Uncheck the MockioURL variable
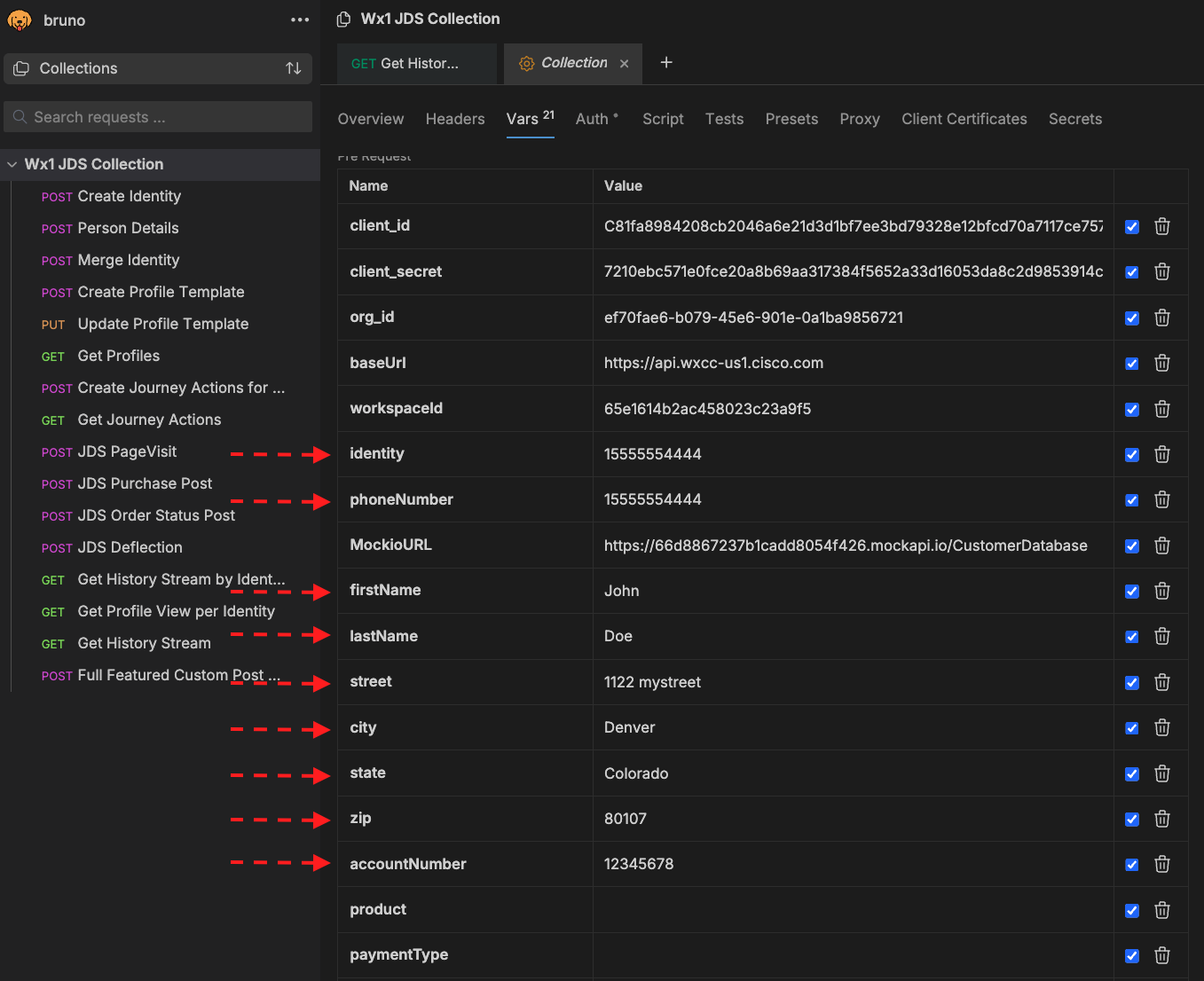The height and width of the screenshot is (981, 1204). (1132, 545)
